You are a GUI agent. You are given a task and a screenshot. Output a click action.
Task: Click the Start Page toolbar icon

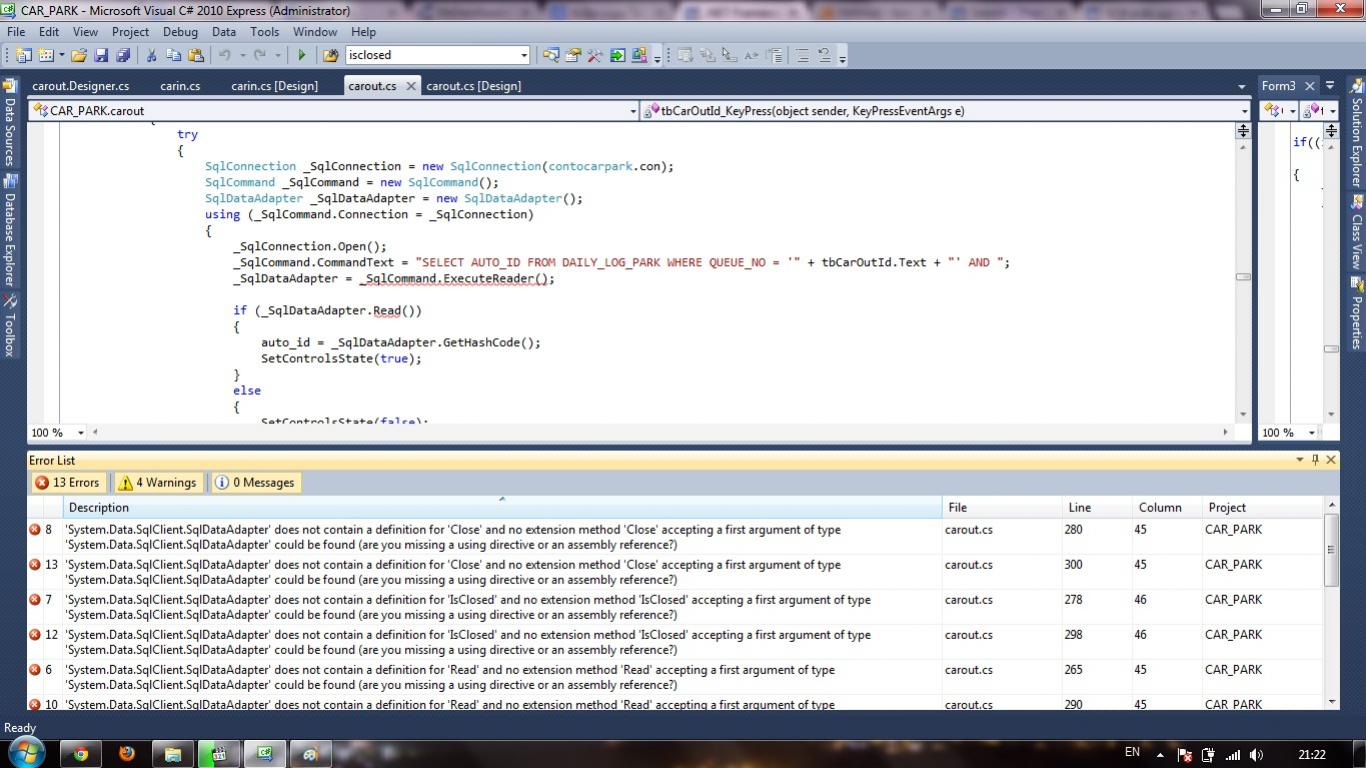tap(617, 55)
